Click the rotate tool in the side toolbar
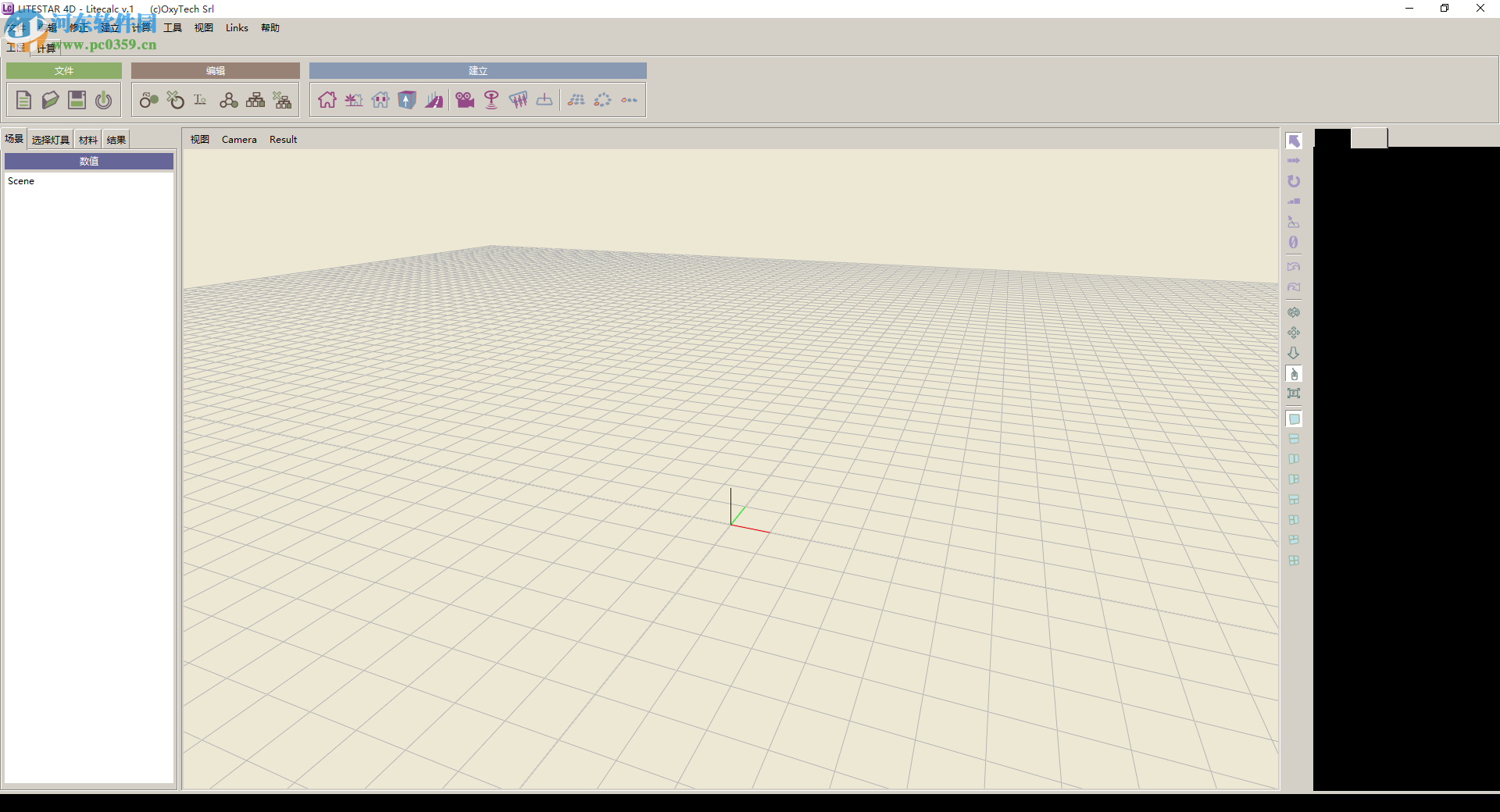 tap(1295, 181)
